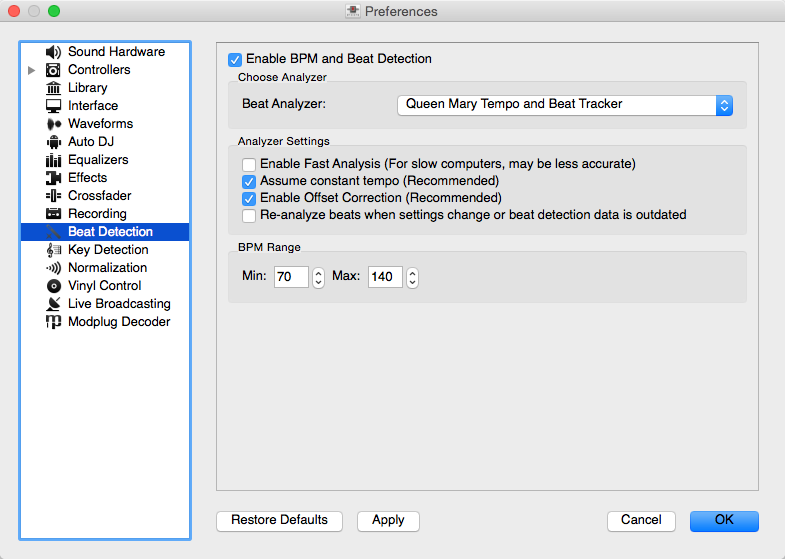The width and height of the screenshot is (785, 559).
Task: Decrease the Min BPM stepper value
Action: pos(318,283)
